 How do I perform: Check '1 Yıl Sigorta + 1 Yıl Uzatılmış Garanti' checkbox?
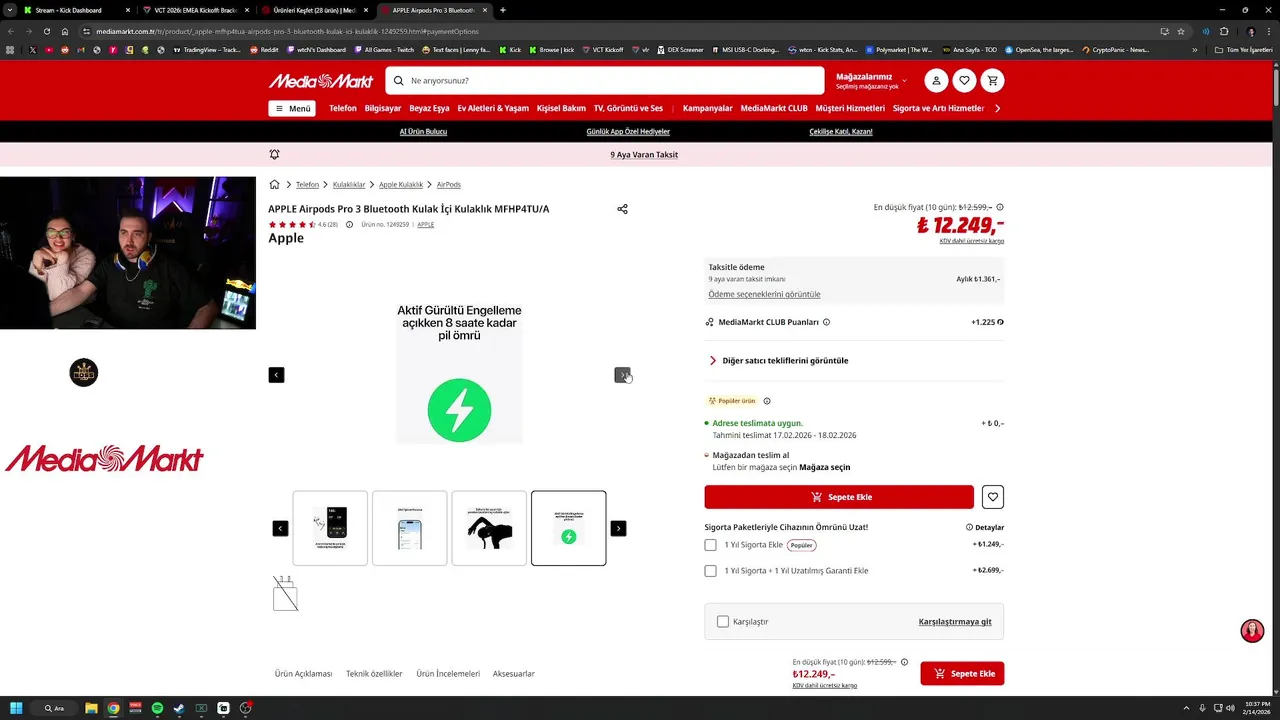click(710, 571)
